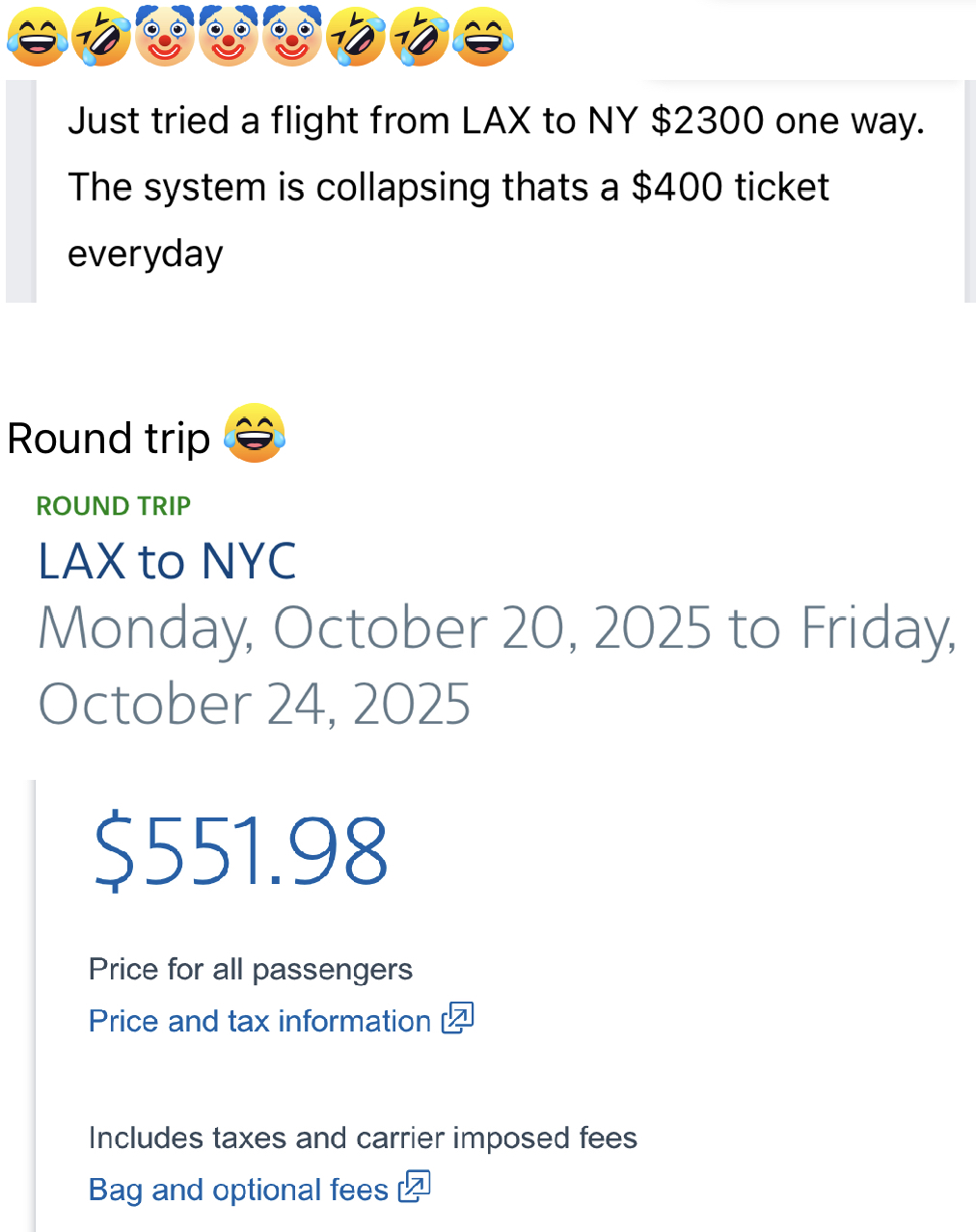Open the 'Price and tax information' link

coord(259,1021)
